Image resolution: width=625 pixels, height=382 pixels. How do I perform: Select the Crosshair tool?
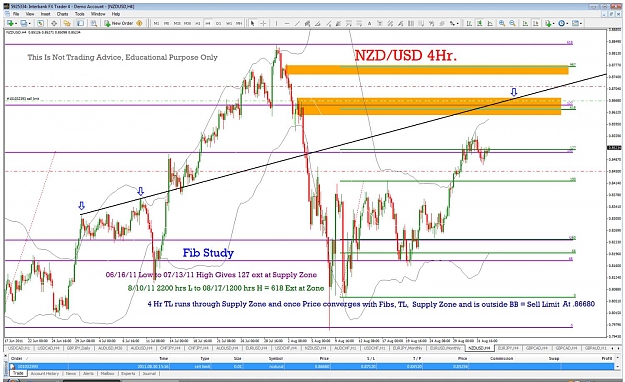pyautogui.click(x=263, y=24)
